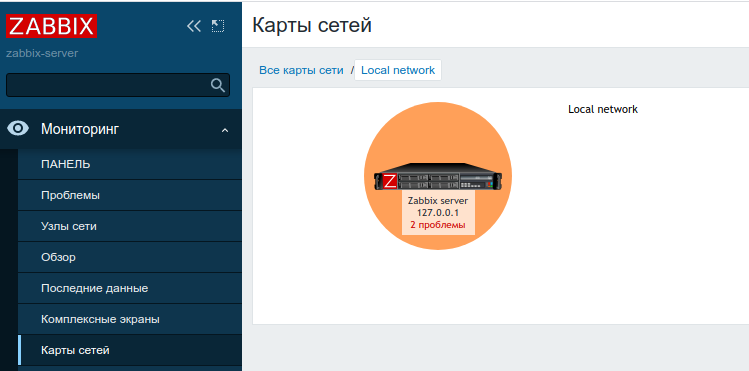Click the magnifier search icon

pyautogui.click(x=217, y=85)
